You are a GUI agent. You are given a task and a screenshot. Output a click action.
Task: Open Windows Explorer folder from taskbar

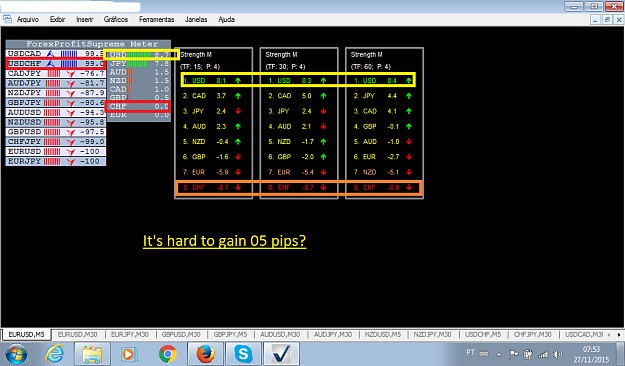[92, 354]
